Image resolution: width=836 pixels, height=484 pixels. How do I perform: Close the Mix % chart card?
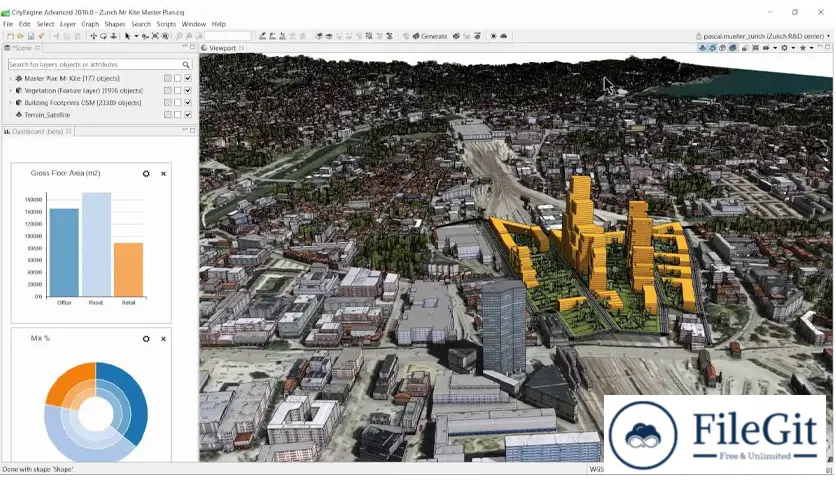(163, 339)
